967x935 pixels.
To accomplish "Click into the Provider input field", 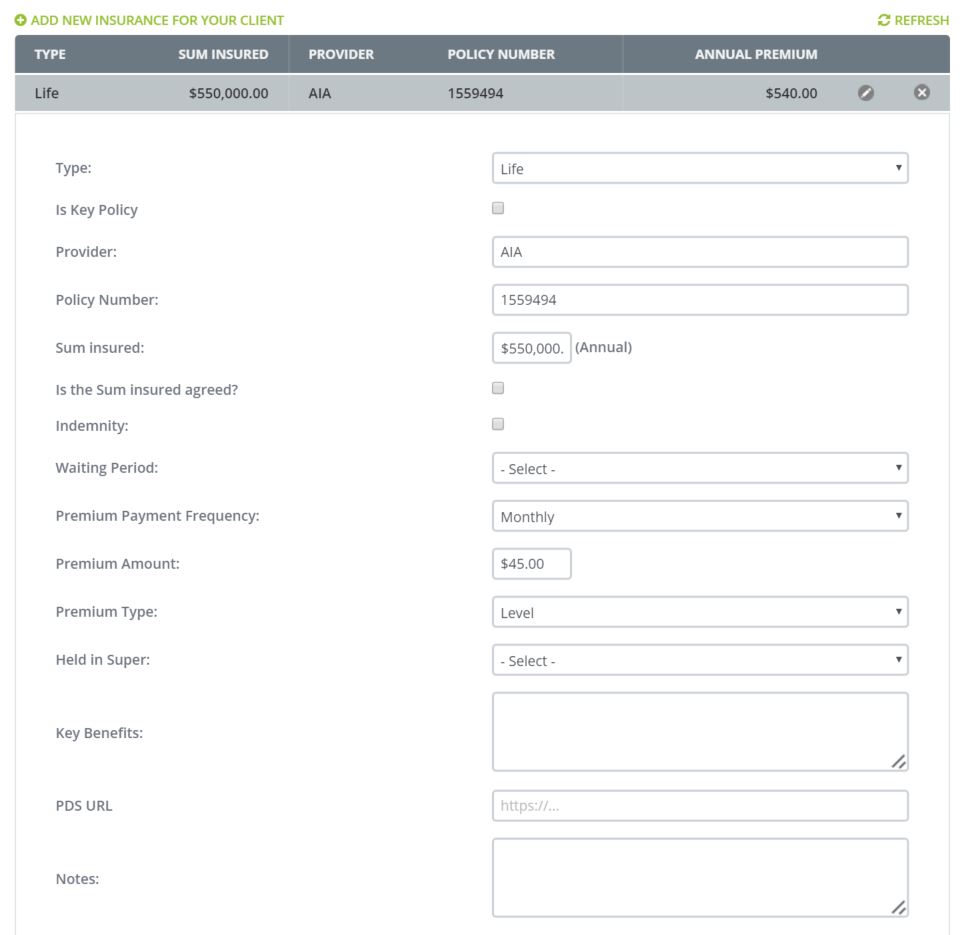I will tap(699, 252).
